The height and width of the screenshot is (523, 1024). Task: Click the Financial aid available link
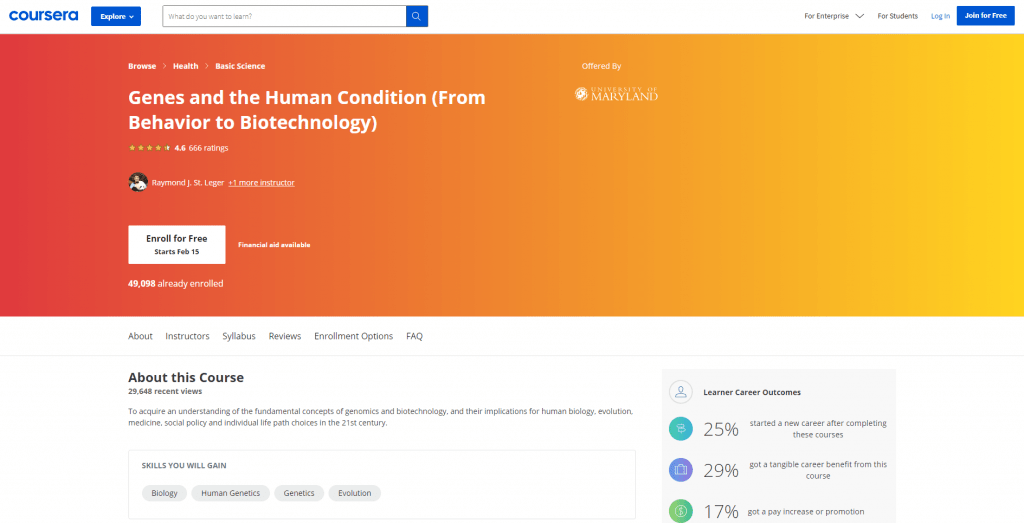point(274,245)
